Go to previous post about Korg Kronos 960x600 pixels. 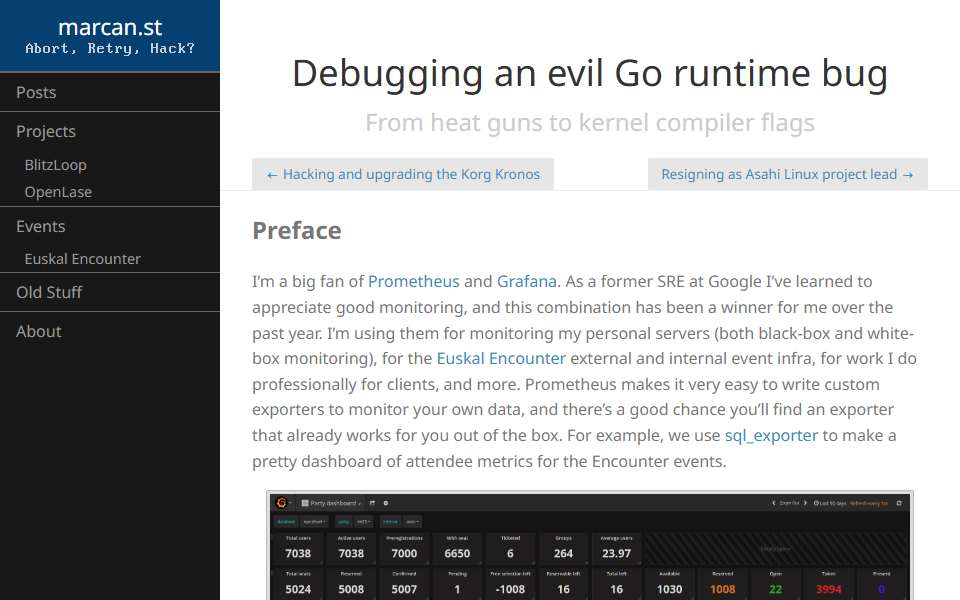403,174
